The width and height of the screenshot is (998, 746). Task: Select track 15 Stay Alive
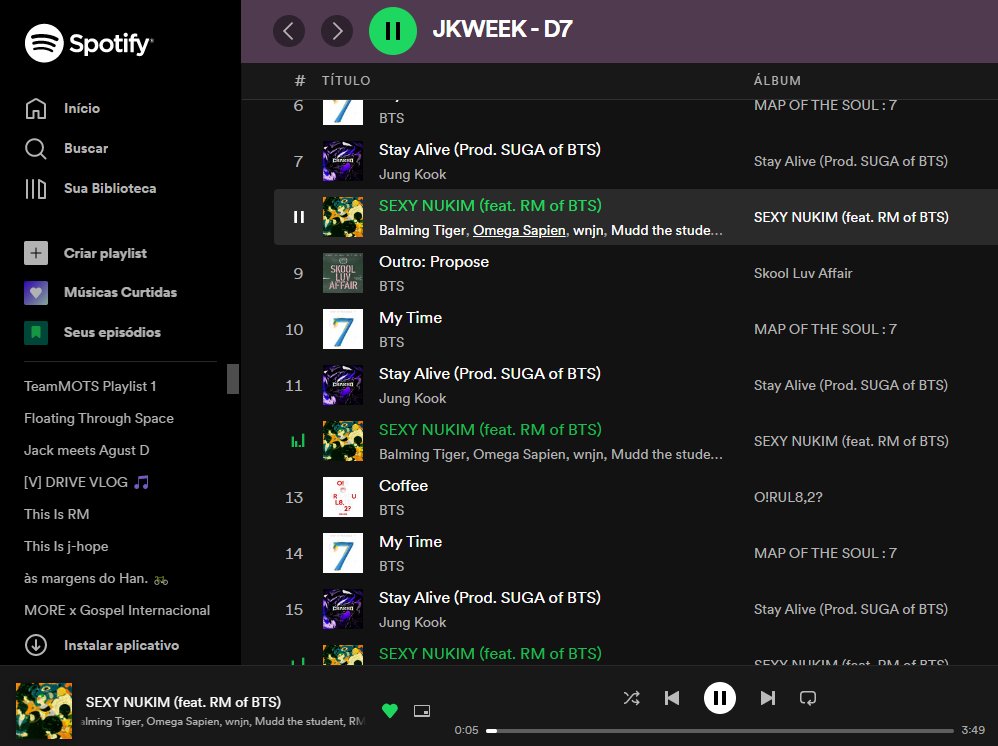point(635,609)
